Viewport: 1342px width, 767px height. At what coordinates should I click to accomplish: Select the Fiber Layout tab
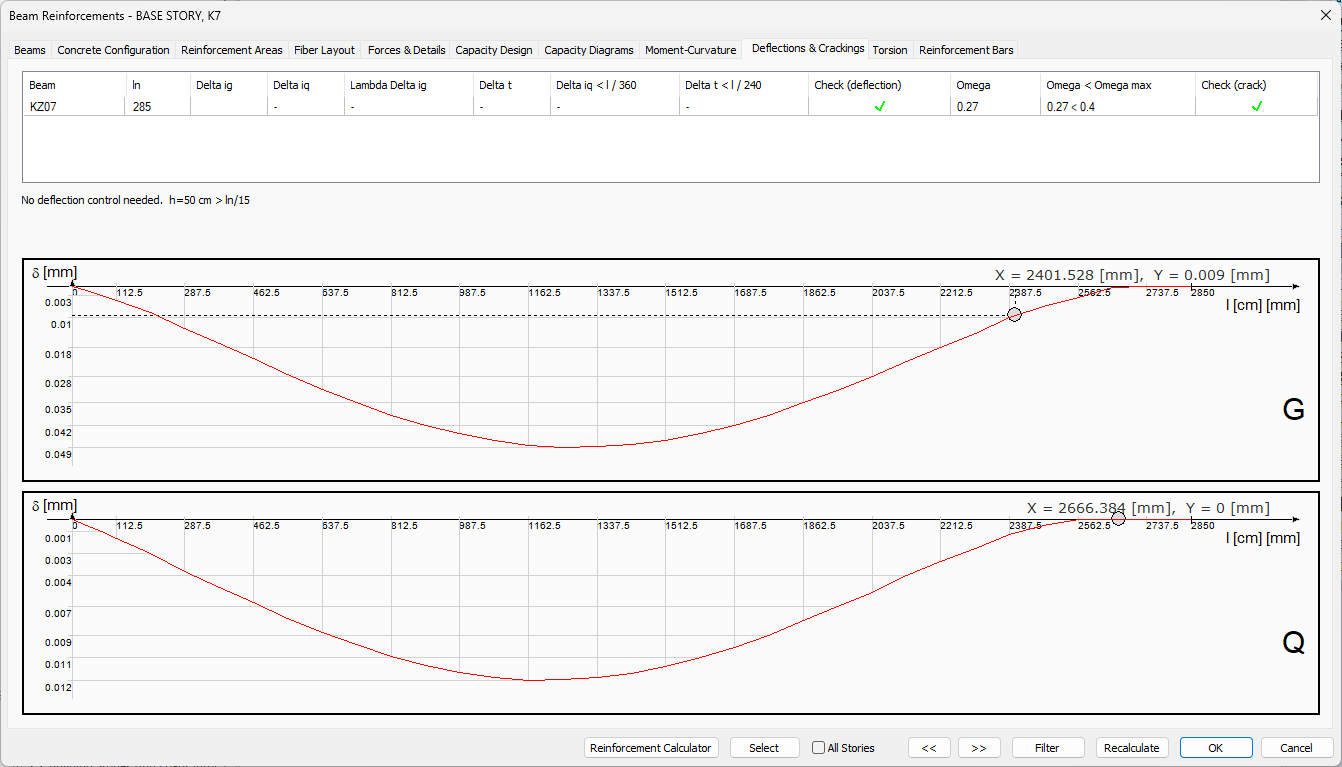324,50
